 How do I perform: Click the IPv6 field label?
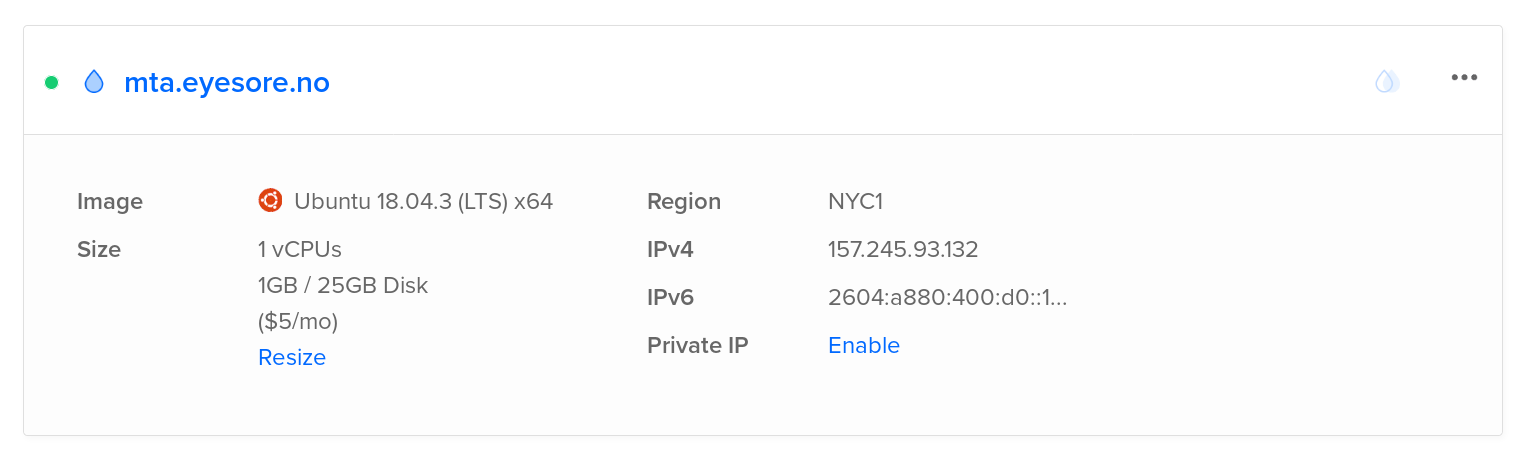pos(671,298)
